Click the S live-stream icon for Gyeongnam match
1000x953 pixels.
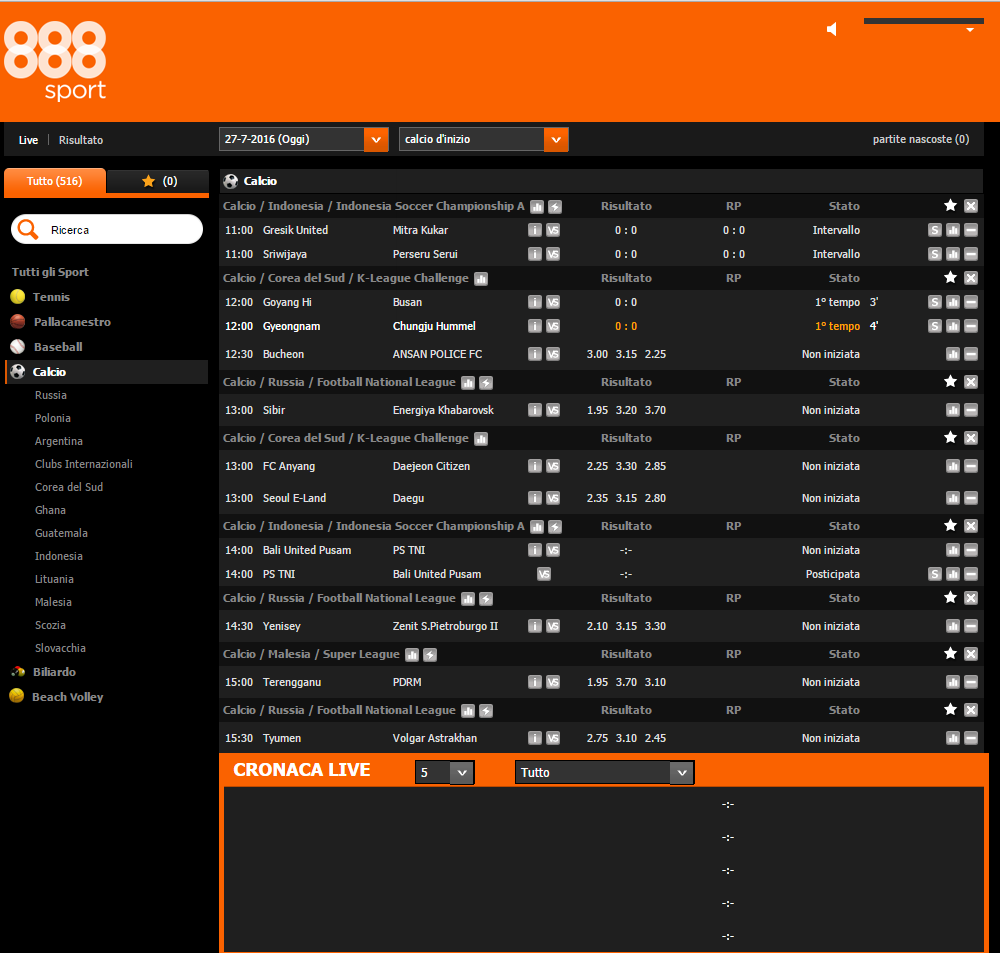tap(935, 325)
